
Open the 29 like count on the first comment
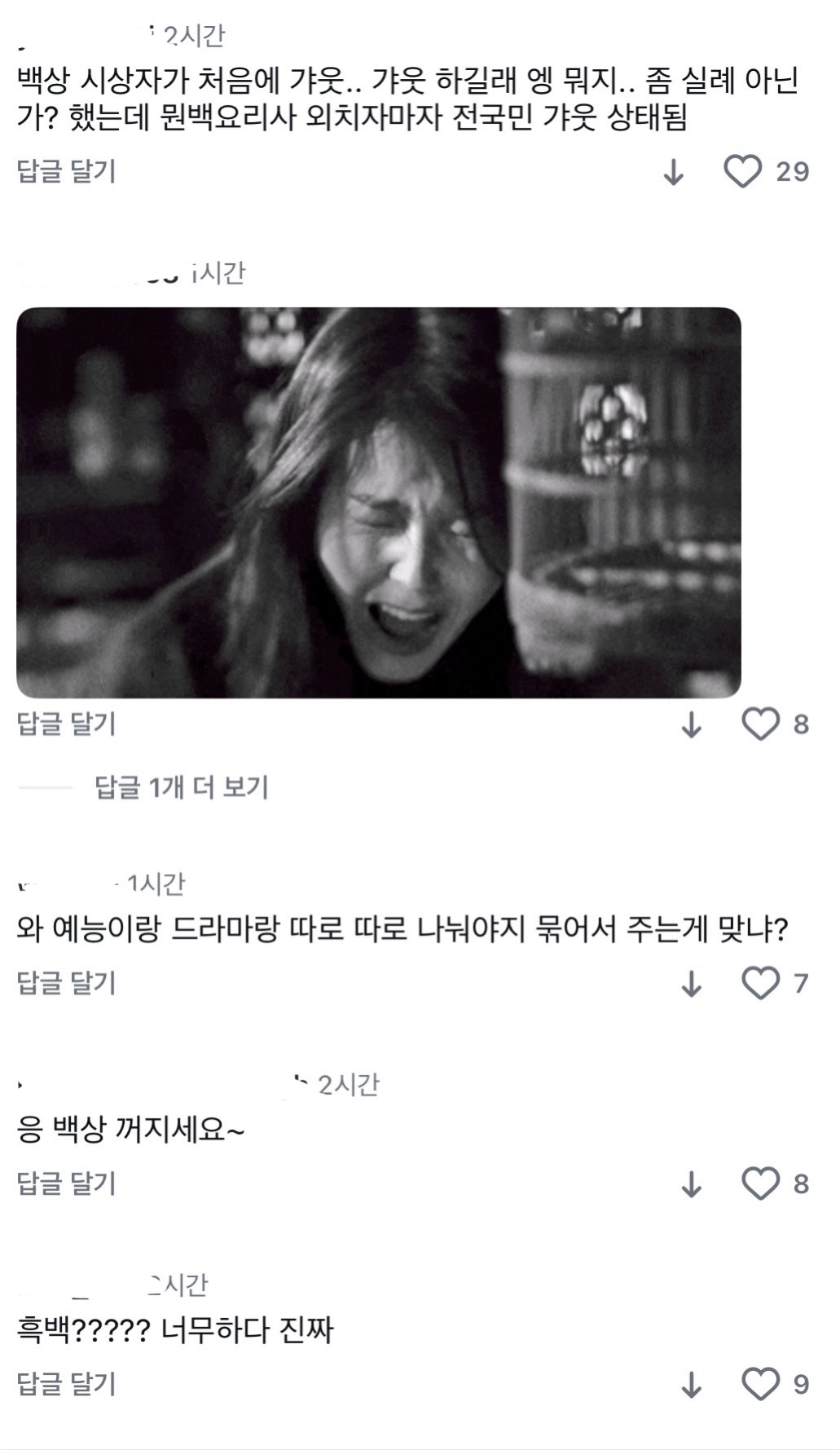(792, 172)
